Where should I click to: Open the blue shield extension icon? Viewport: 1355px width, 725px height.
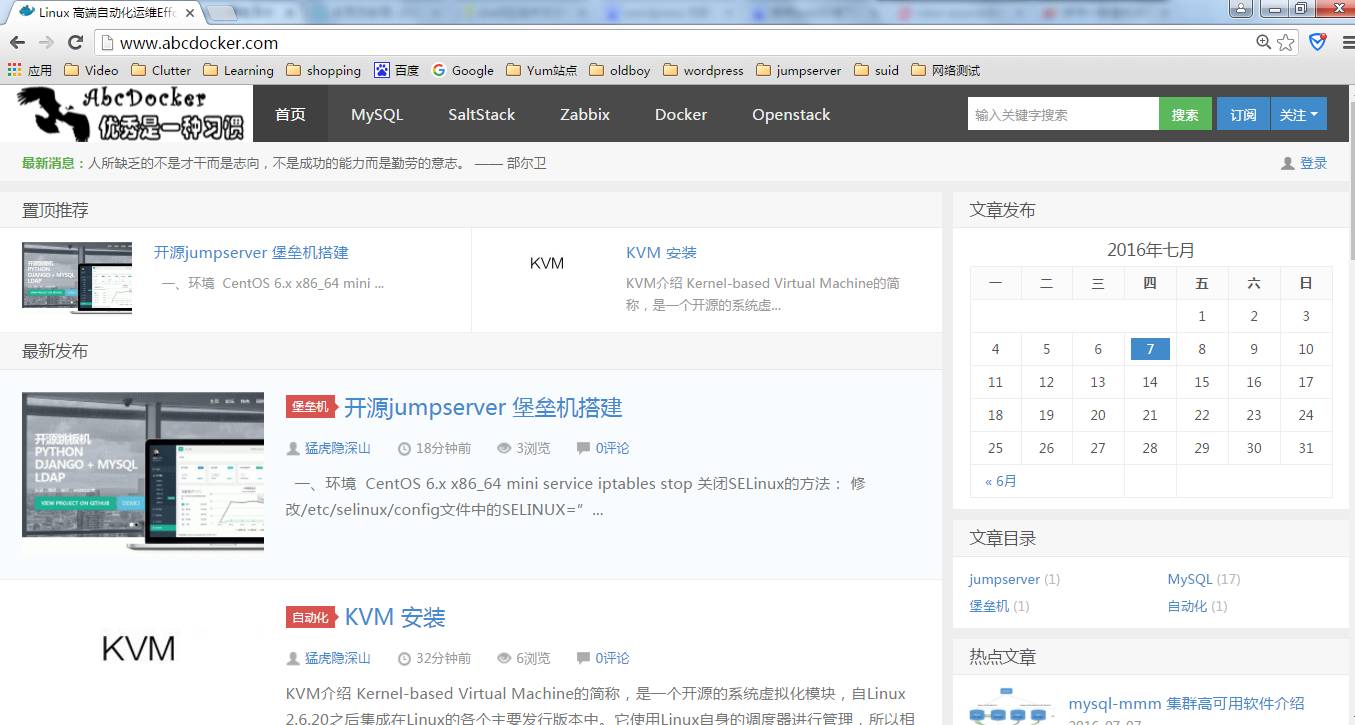(1318, 42)
